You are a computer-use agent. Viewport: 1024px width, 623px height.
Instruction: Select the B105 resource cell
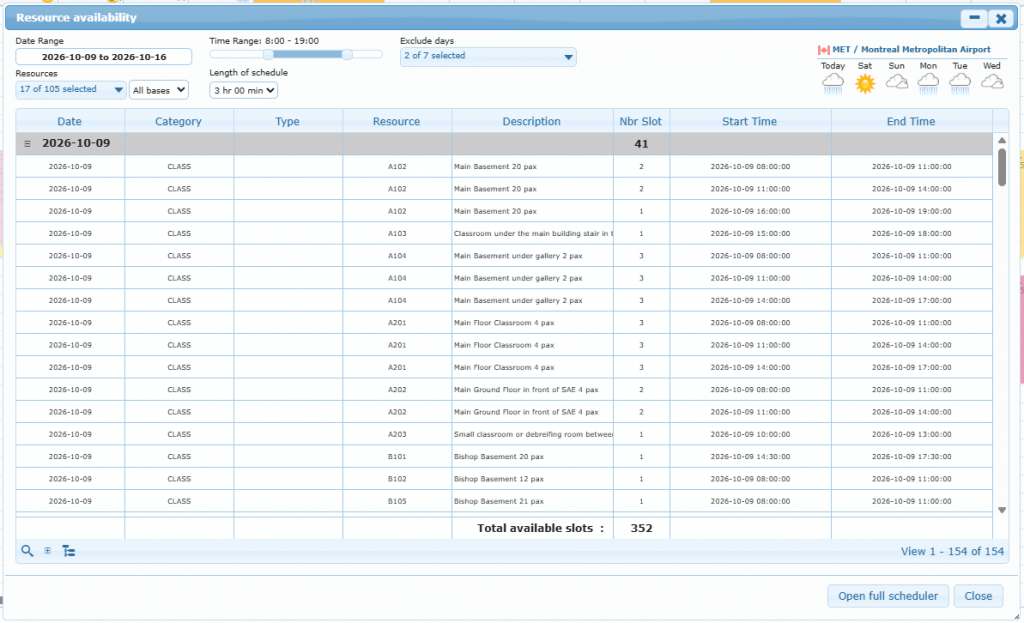pos(397,501)
